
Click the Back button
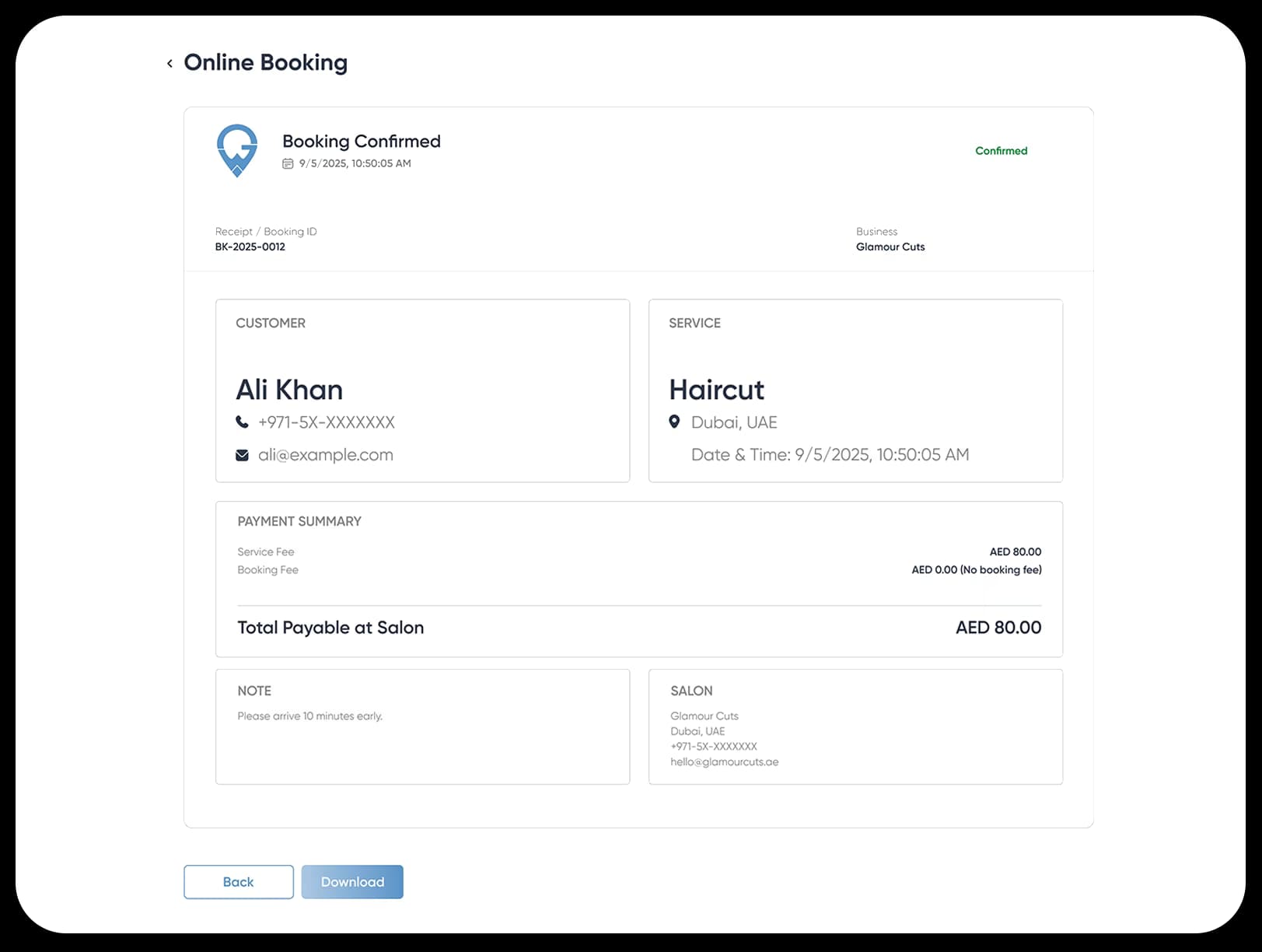(238, 881)
